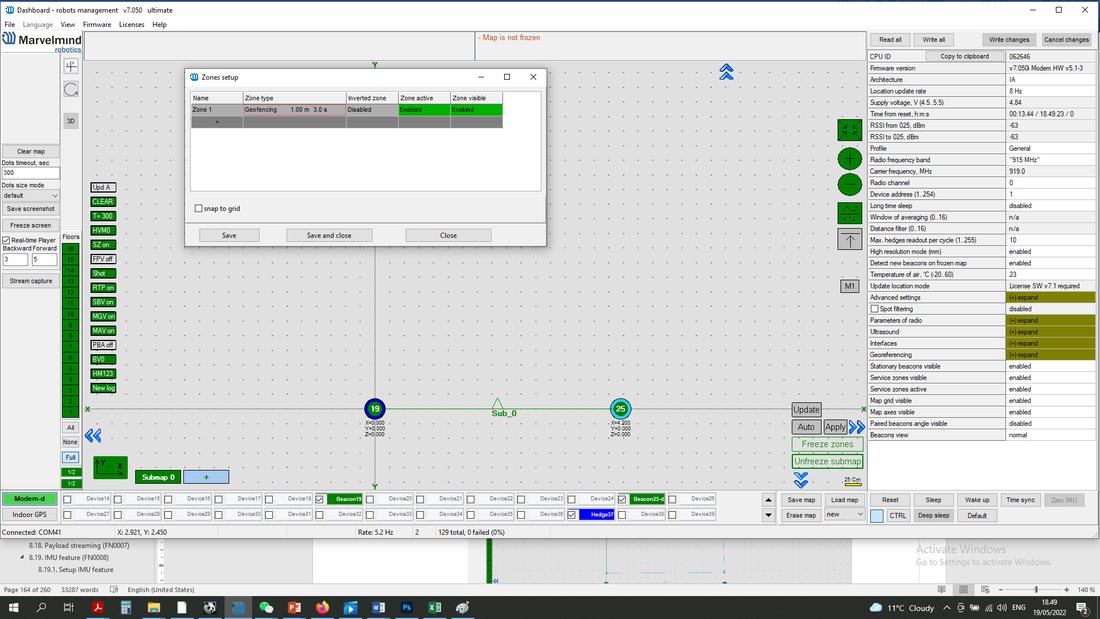Image resolution: width=1100 pixels, height=619 pixels.
Task: Open the Licenses menu
Action: (x=131, y=25)
